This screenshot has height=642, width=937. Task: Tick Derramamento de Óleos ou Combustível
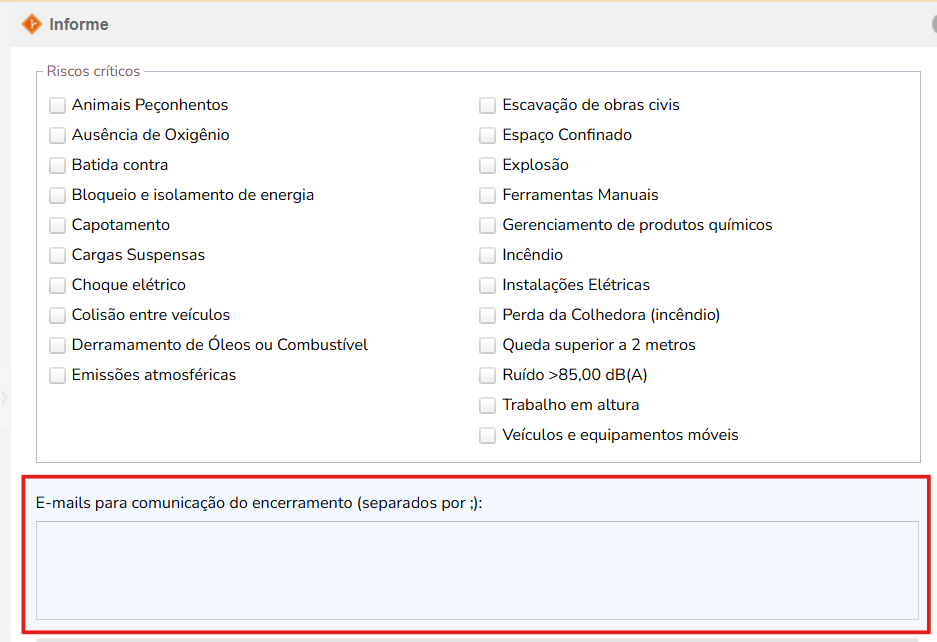click(x=58, y=345)
